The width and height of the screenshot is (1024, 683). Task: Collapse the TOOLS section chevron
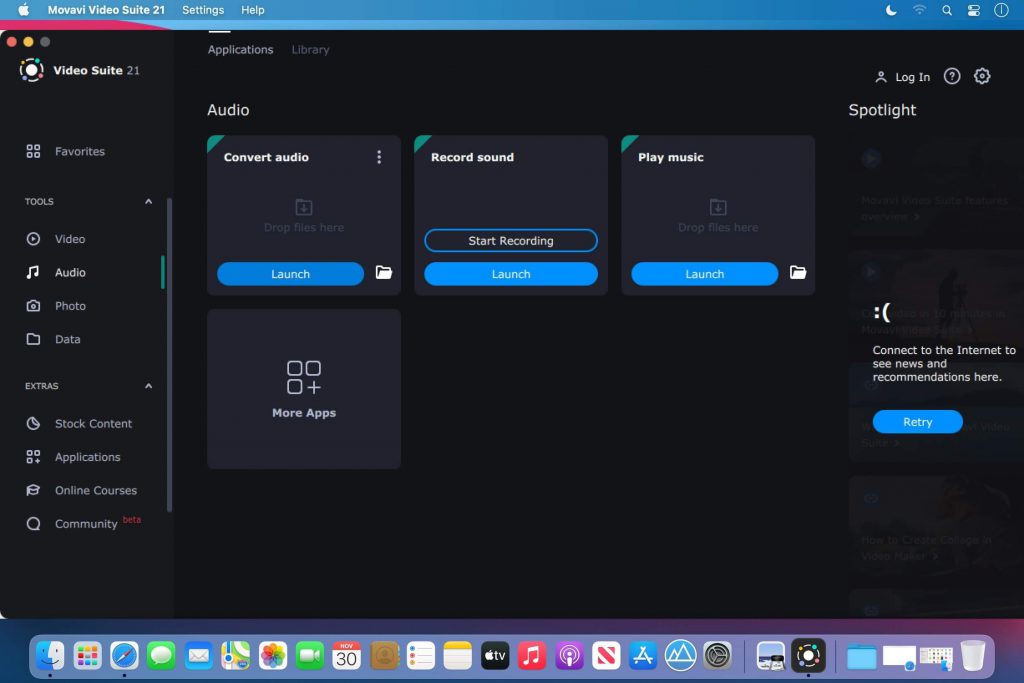[148, 201]
